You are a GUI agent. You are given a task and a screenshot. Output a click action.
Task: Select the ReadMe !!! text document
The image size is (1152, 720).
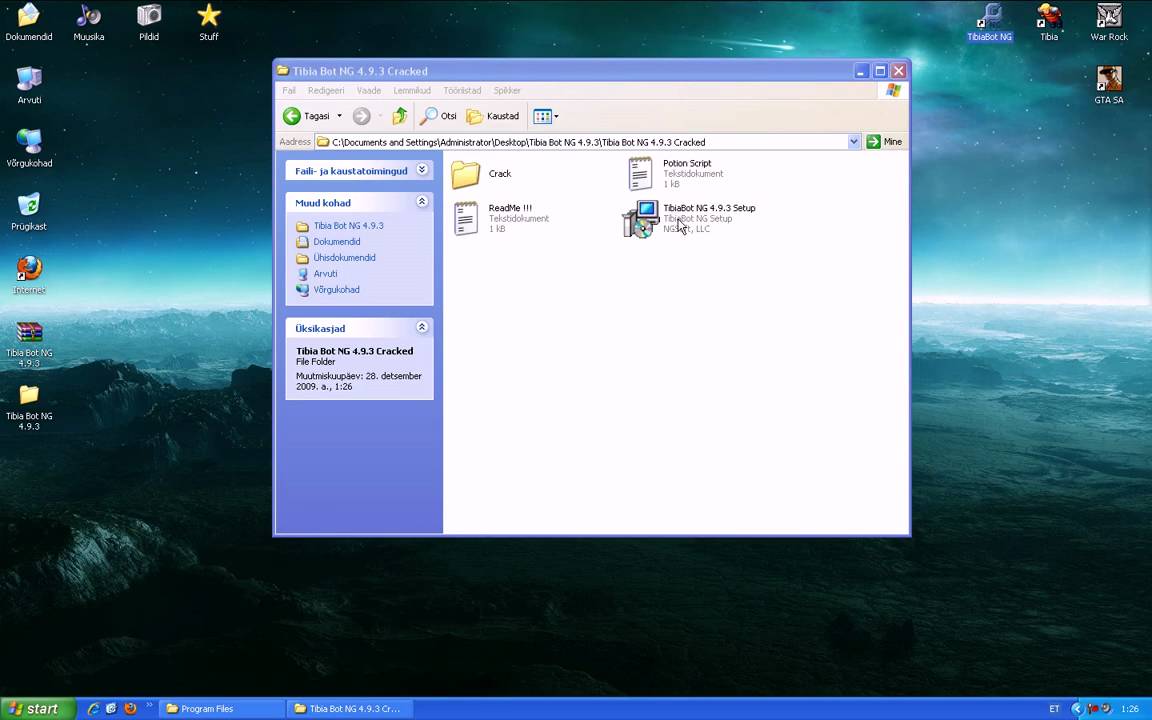click(x=501, y=218)
